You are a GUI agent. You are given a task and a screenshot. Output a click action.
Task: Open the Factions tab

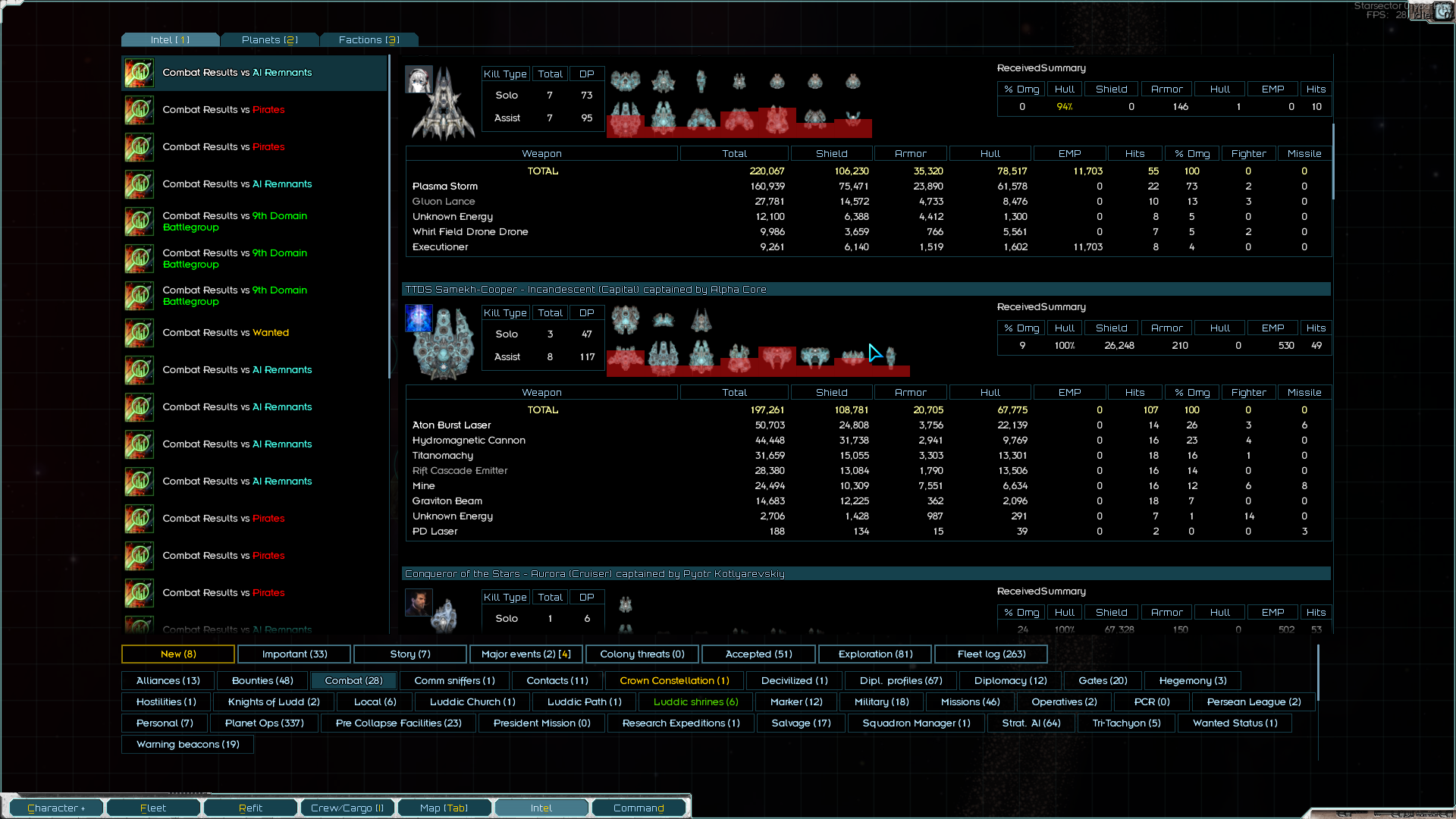point(369,40)
